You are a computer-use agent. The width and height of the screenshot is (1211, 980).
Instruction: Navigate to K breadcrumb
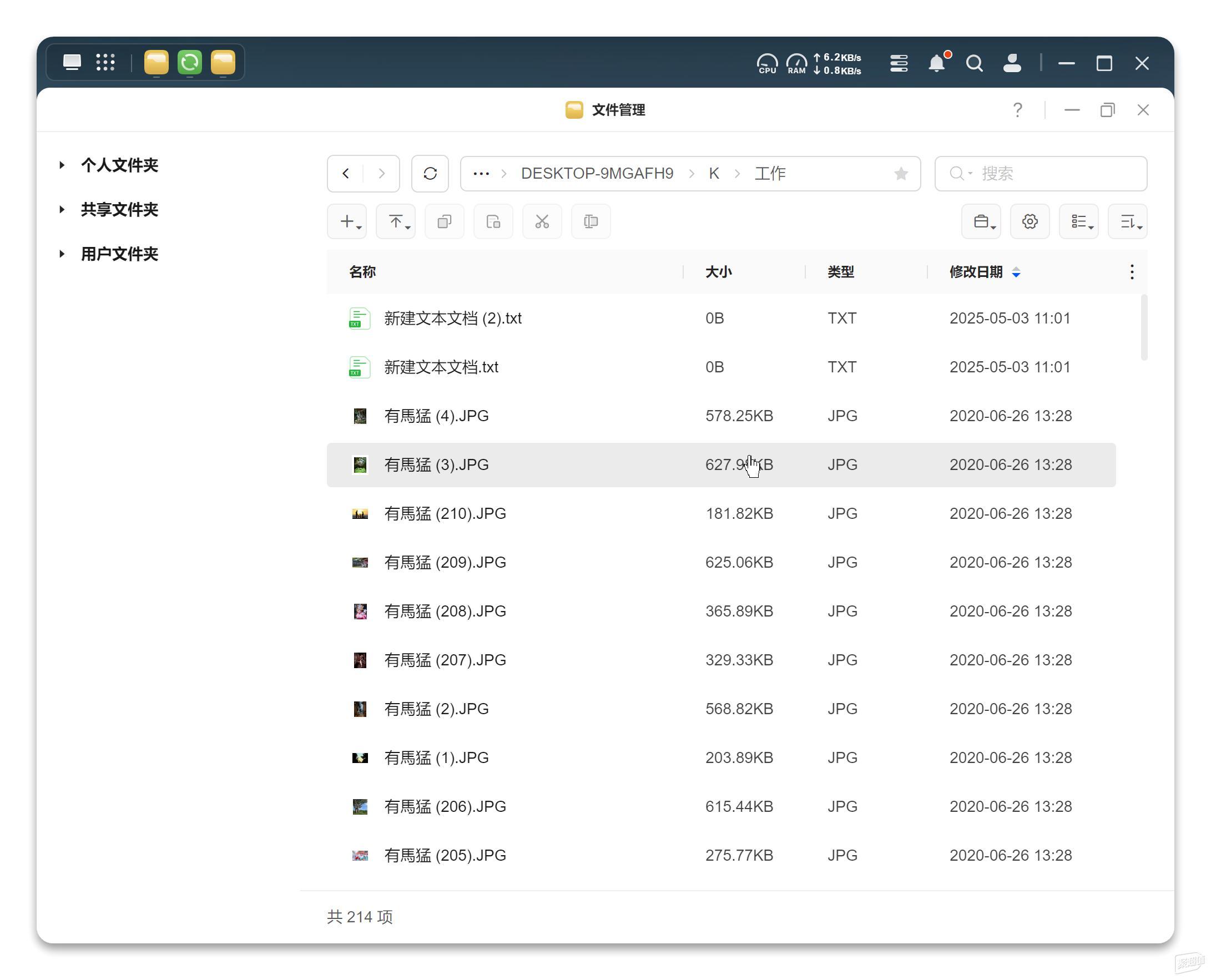[714, 173]
